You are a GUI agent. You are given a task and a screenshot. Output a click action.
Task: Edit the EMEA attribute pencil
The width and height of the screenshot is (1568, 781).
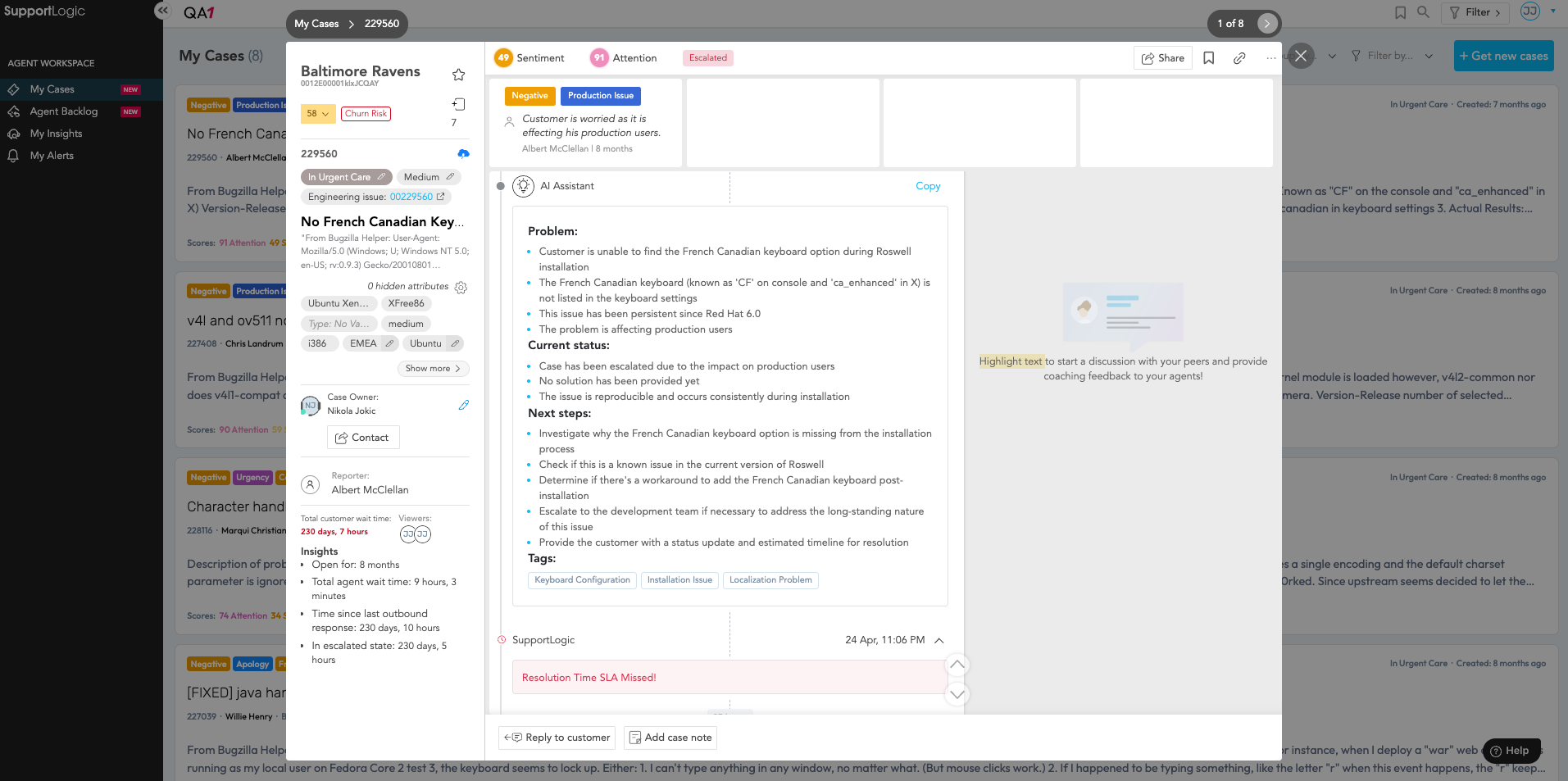(389, 343)
